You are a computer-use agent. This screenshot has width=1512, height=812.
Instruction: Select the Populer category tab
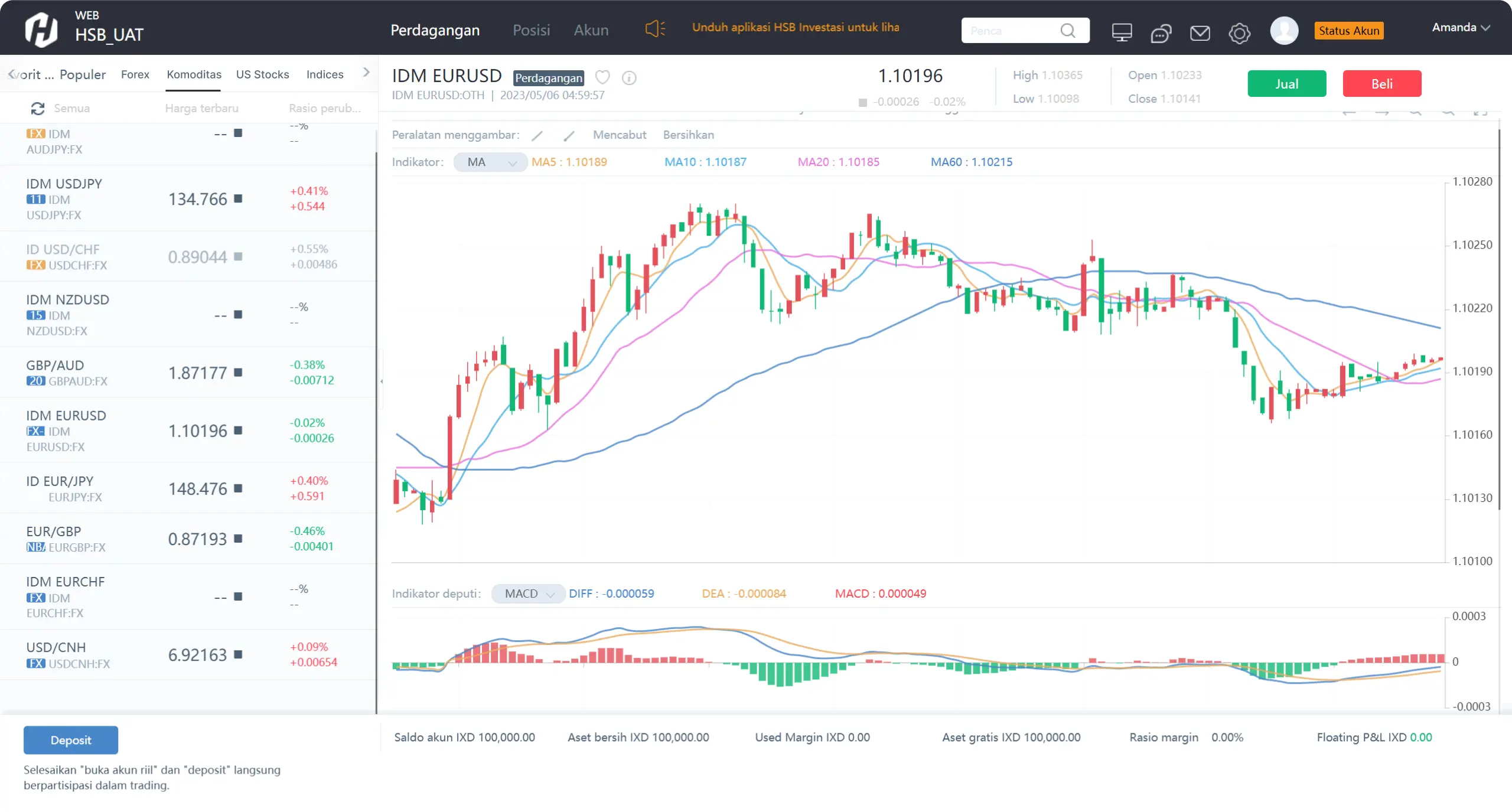coord(83,74)
